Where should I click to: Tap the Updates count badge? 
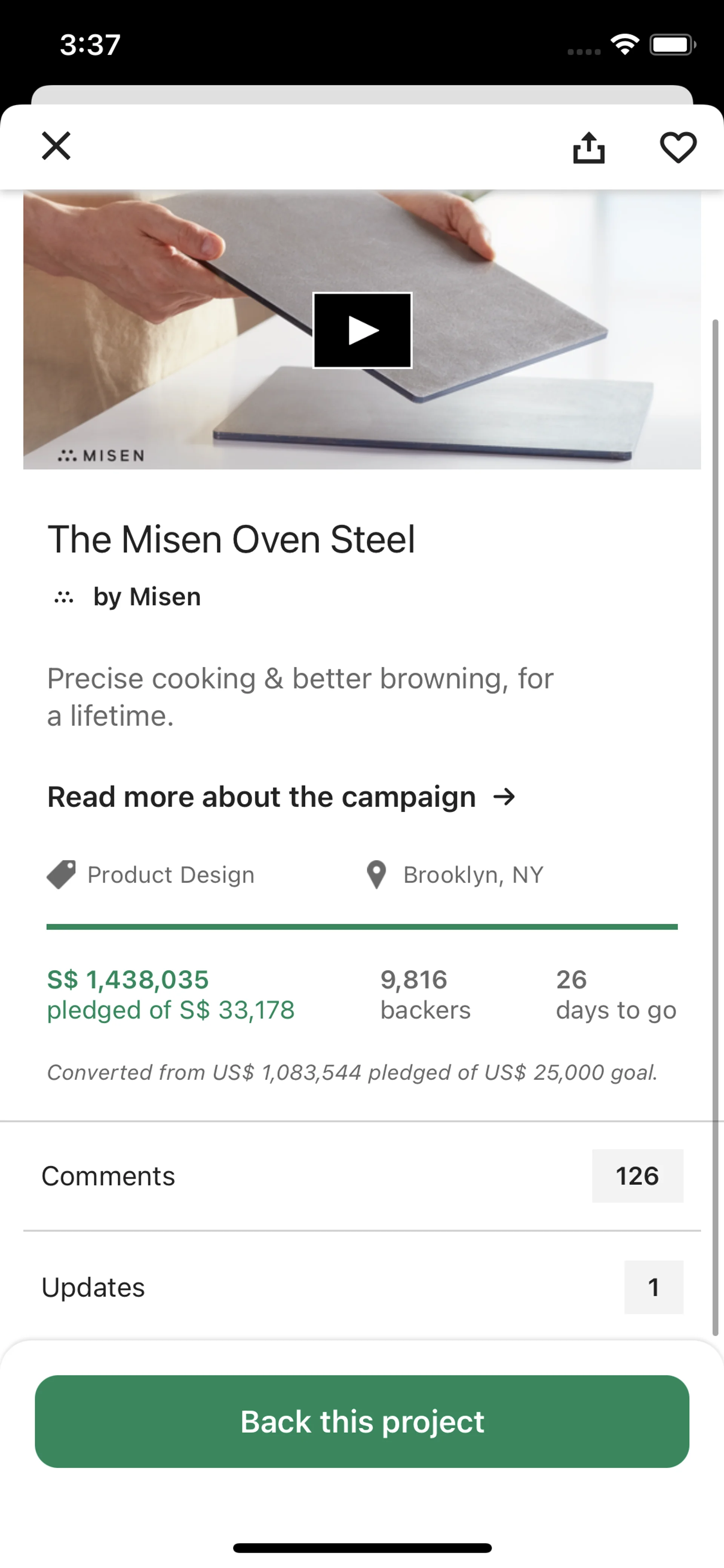653,1287
